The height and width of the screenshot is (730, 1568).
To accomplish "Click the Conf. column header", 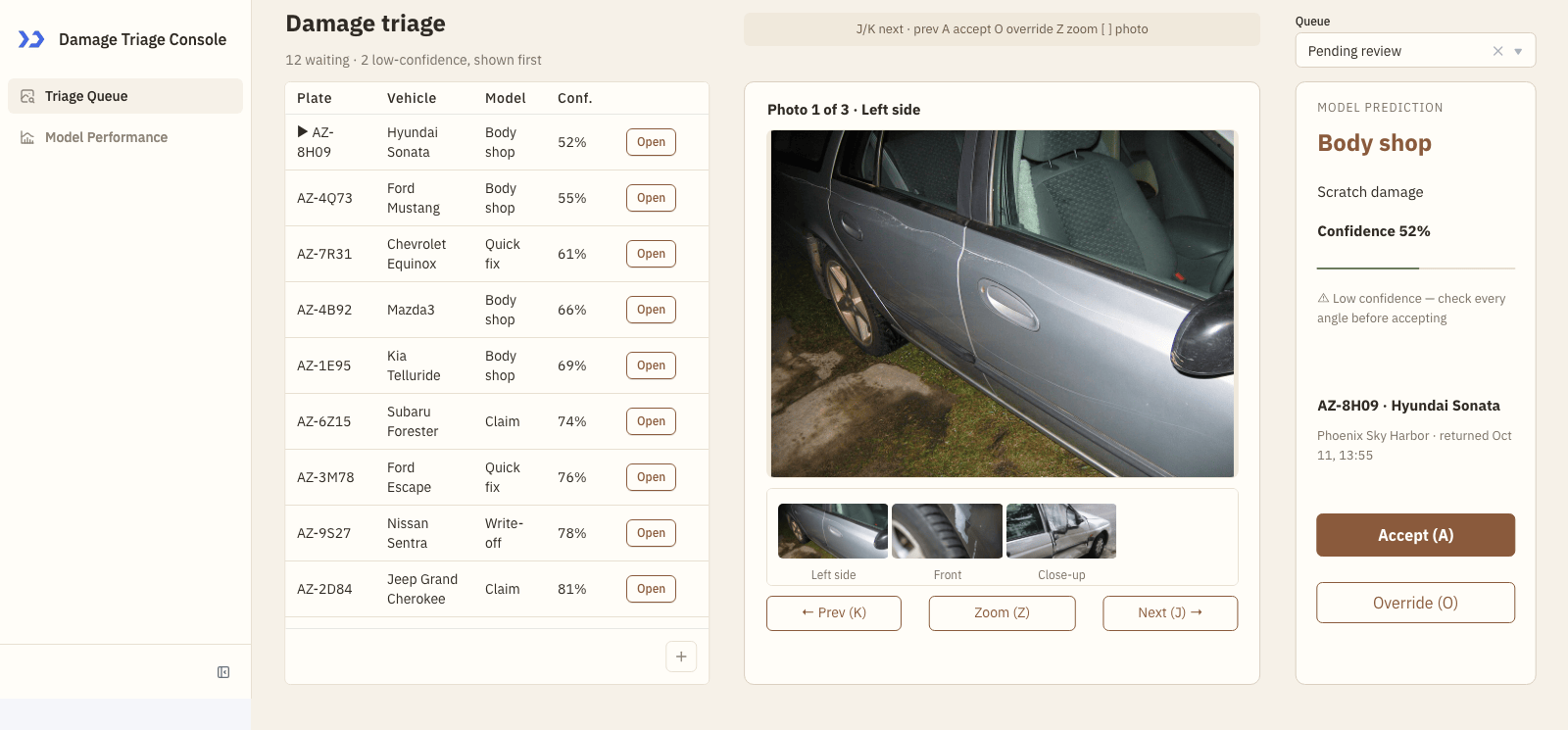I will click(x=574, y=98).
